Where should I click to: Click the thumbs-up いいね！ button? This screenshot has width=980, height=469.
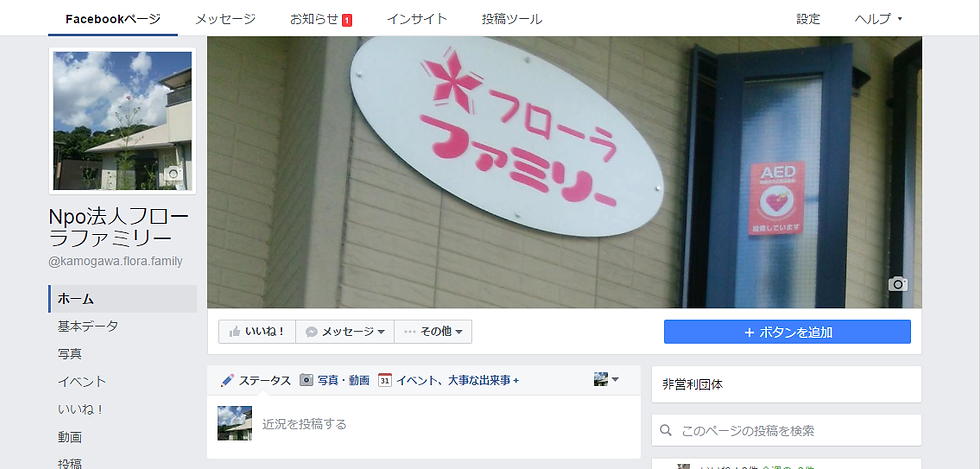pyautogui.click(x=257, y=331)
